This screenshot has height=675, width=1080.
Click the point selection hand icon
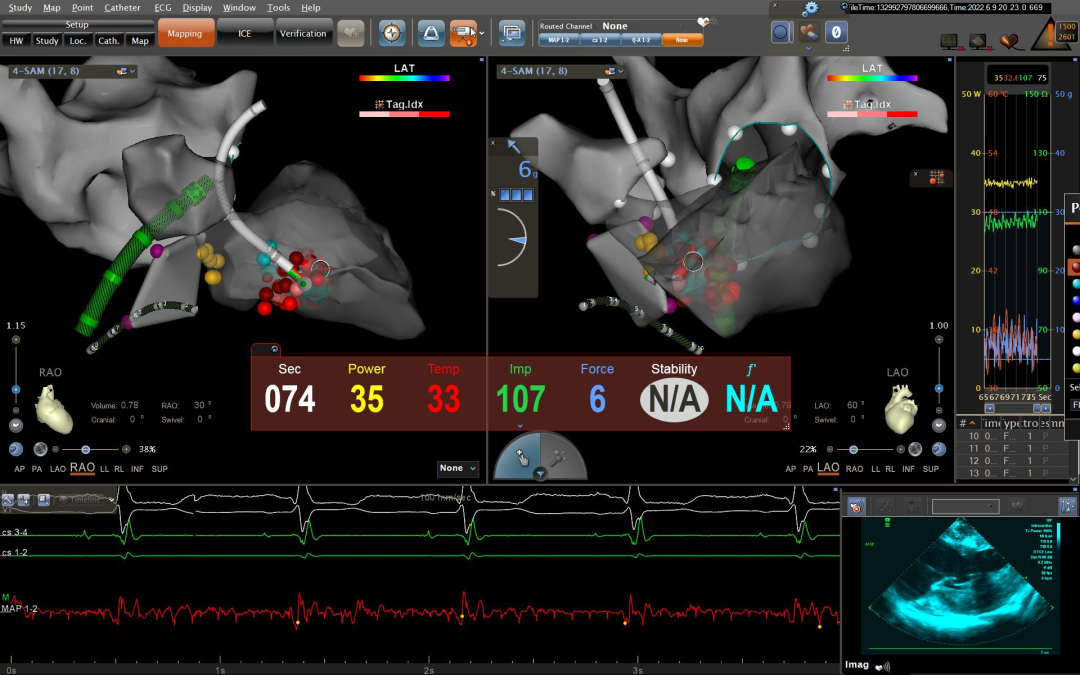click(x=521, y=457)
